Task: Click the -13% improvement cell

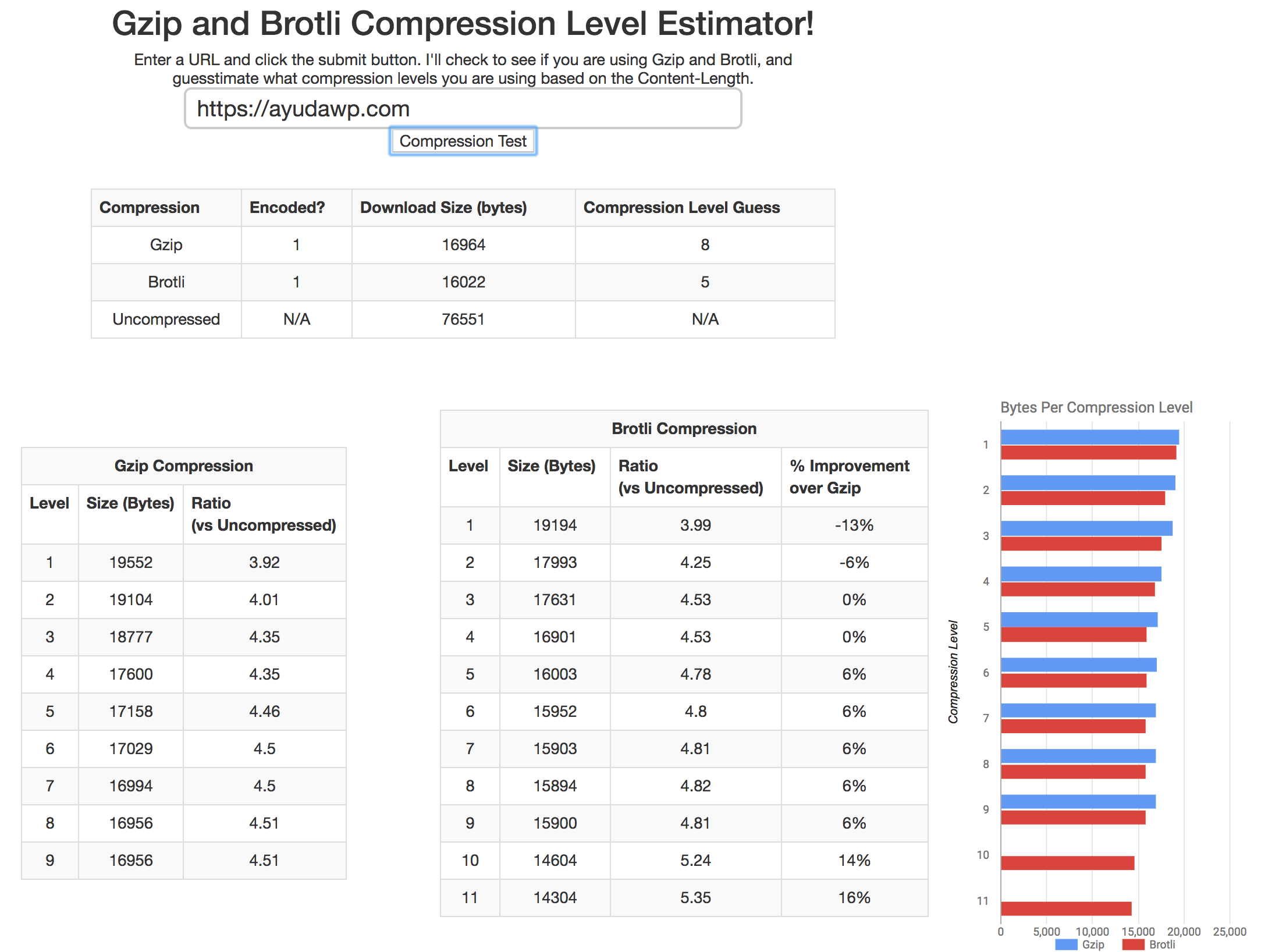Action: coord(854,525)
